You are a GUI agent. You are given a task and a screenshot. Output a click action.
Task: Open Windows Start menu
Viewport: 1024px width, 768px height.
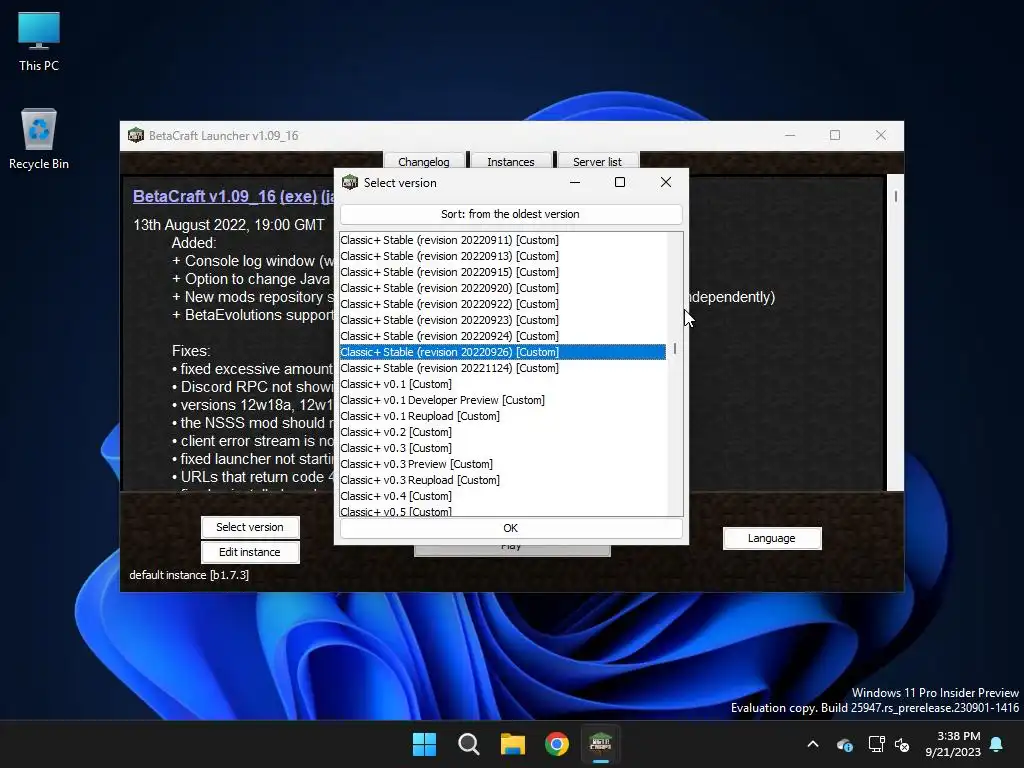point(424,744)
